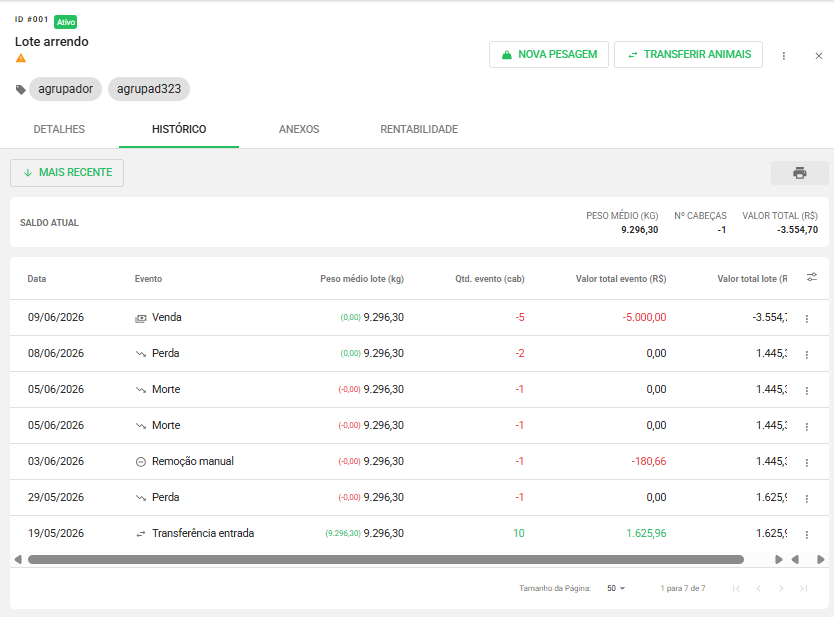Go to last page of results
Image resolution: width=834 pixels, height=617 pixels.
click(804, 588)
